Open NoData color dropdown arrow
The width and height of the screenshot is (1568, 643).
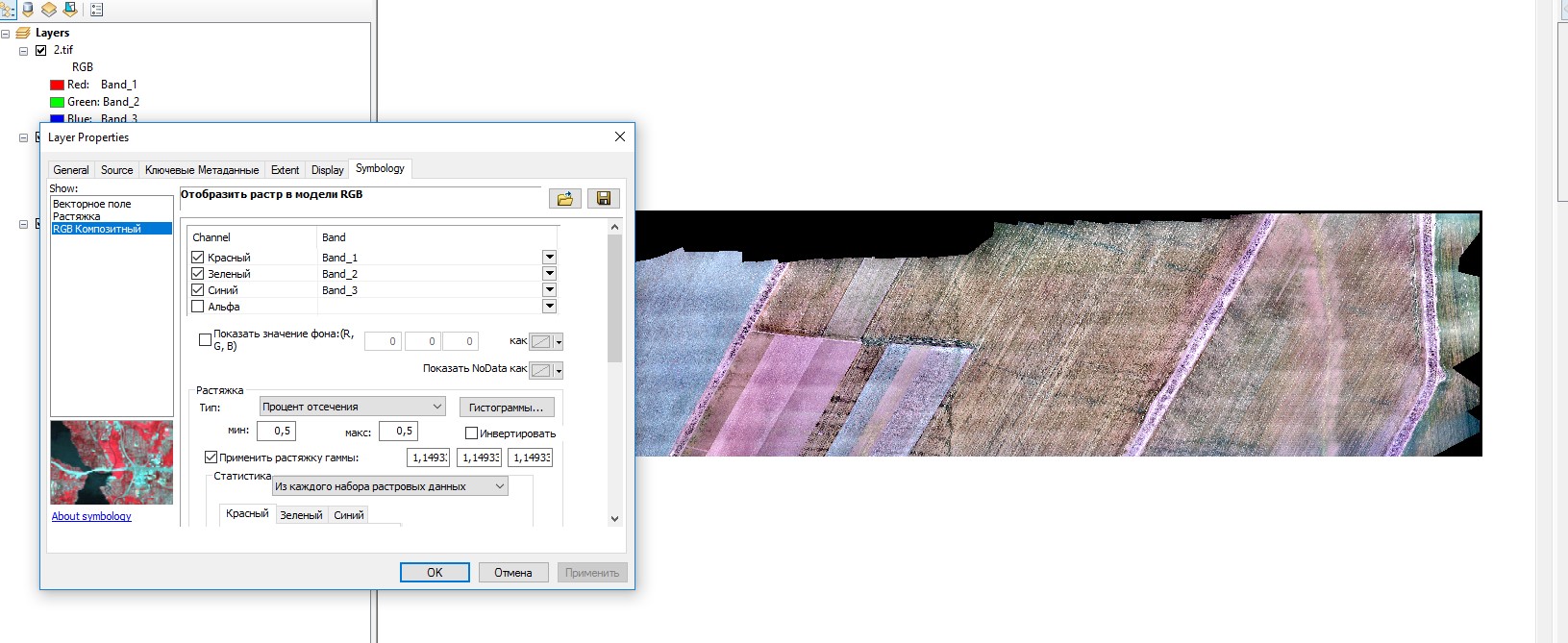(559, 371)
